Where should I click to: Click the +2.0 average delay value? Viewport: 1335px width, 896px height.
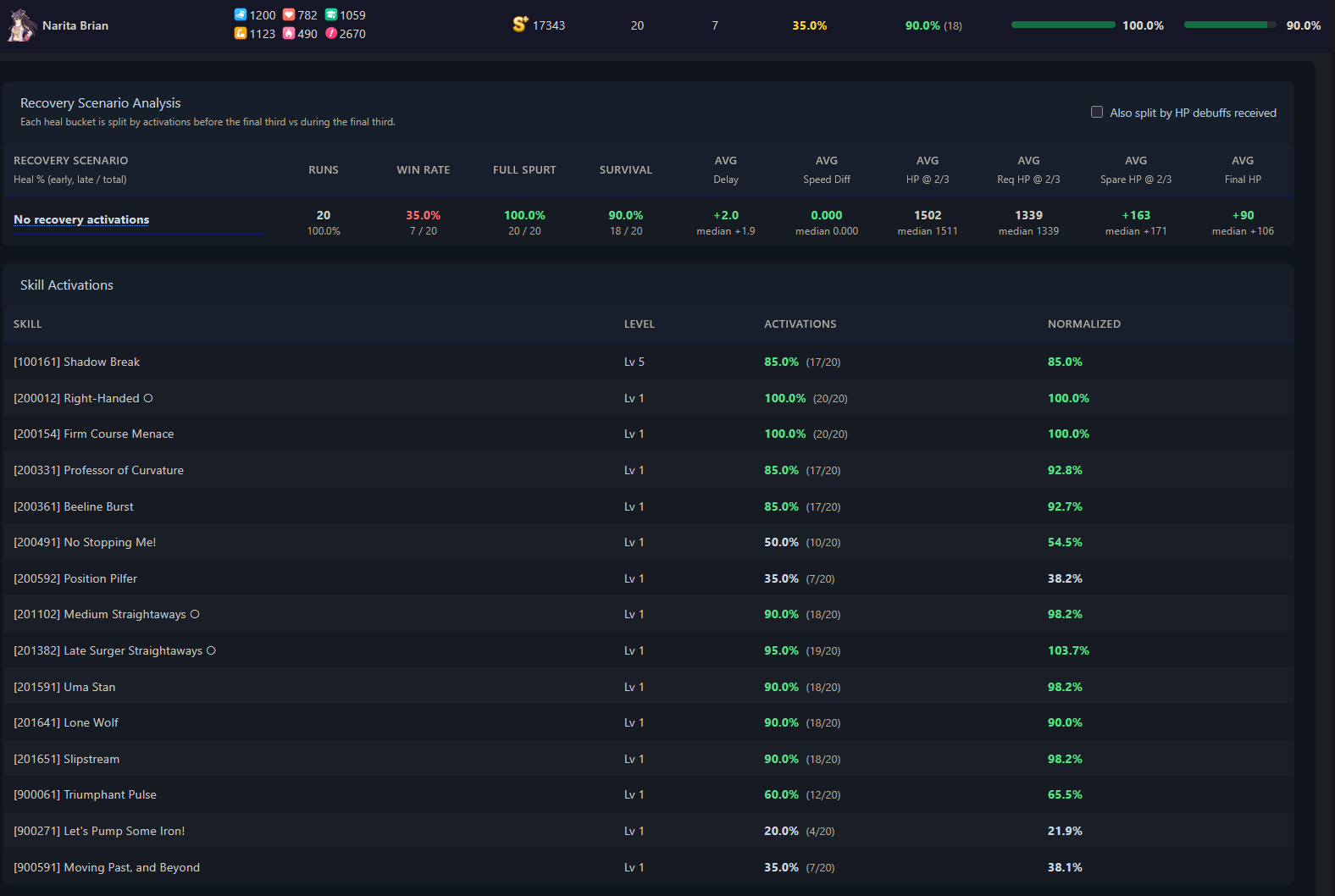(726, 215)
